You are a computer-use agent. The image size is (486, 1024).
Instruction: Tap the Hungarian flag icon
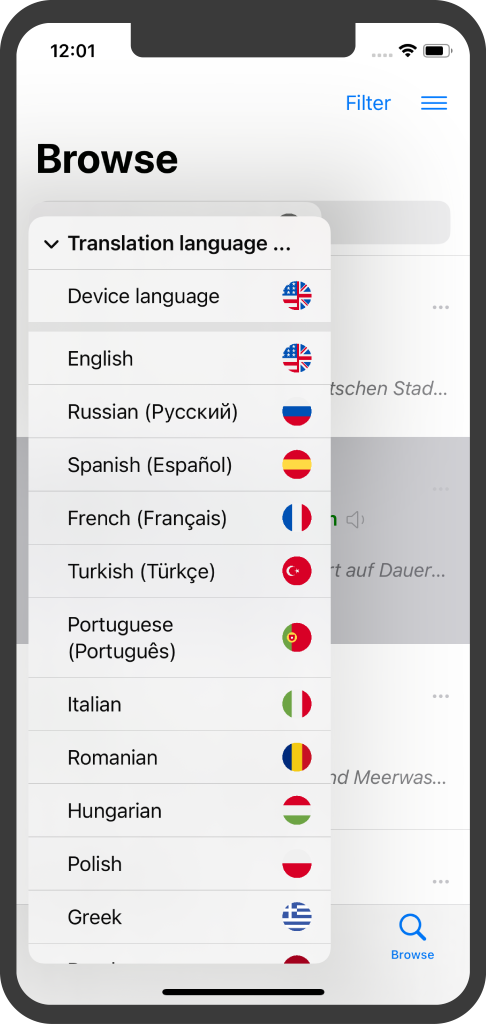297,810
